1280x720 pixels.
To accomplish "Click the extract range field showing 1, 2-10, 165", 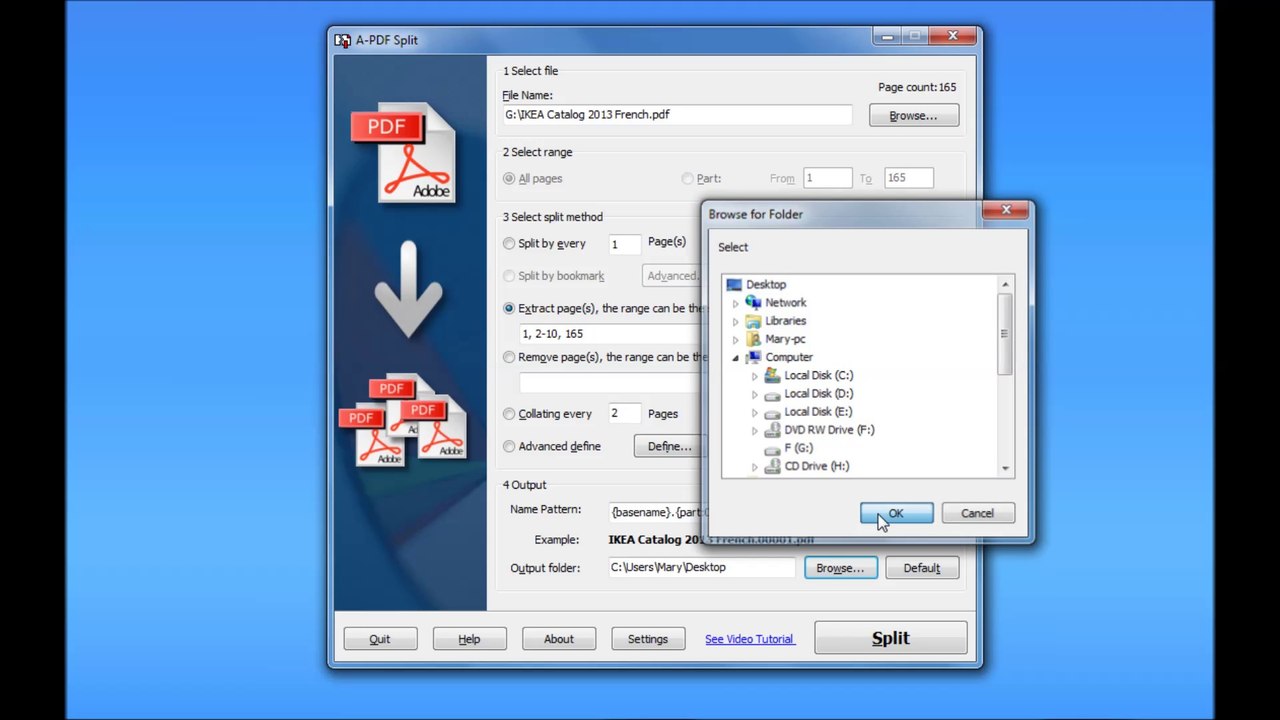I will point(611,334).
